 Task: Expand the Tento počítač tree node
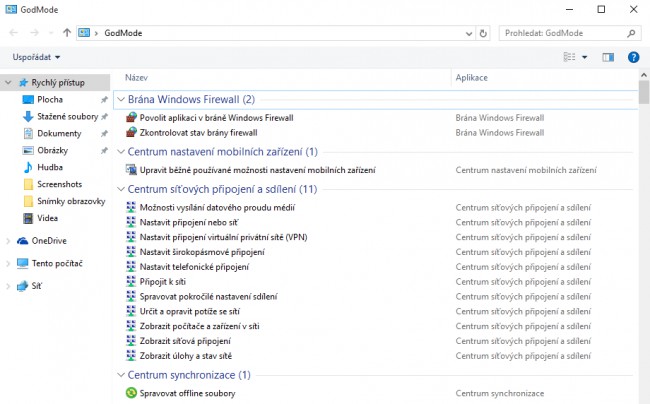click(8, 263)
